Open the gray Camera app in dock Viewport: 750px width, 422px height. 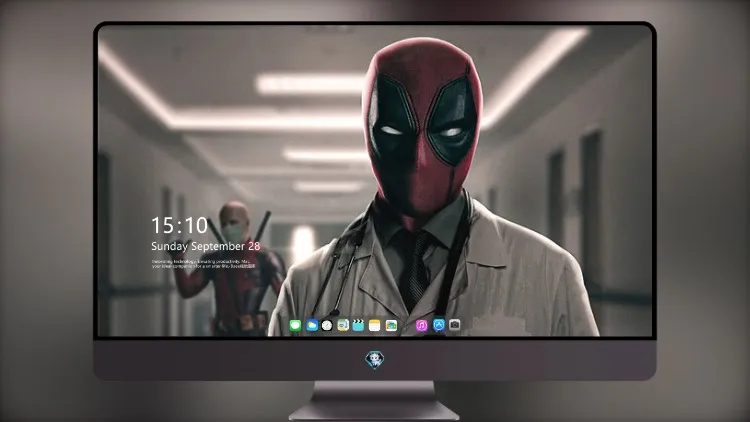tap(454, 325)
